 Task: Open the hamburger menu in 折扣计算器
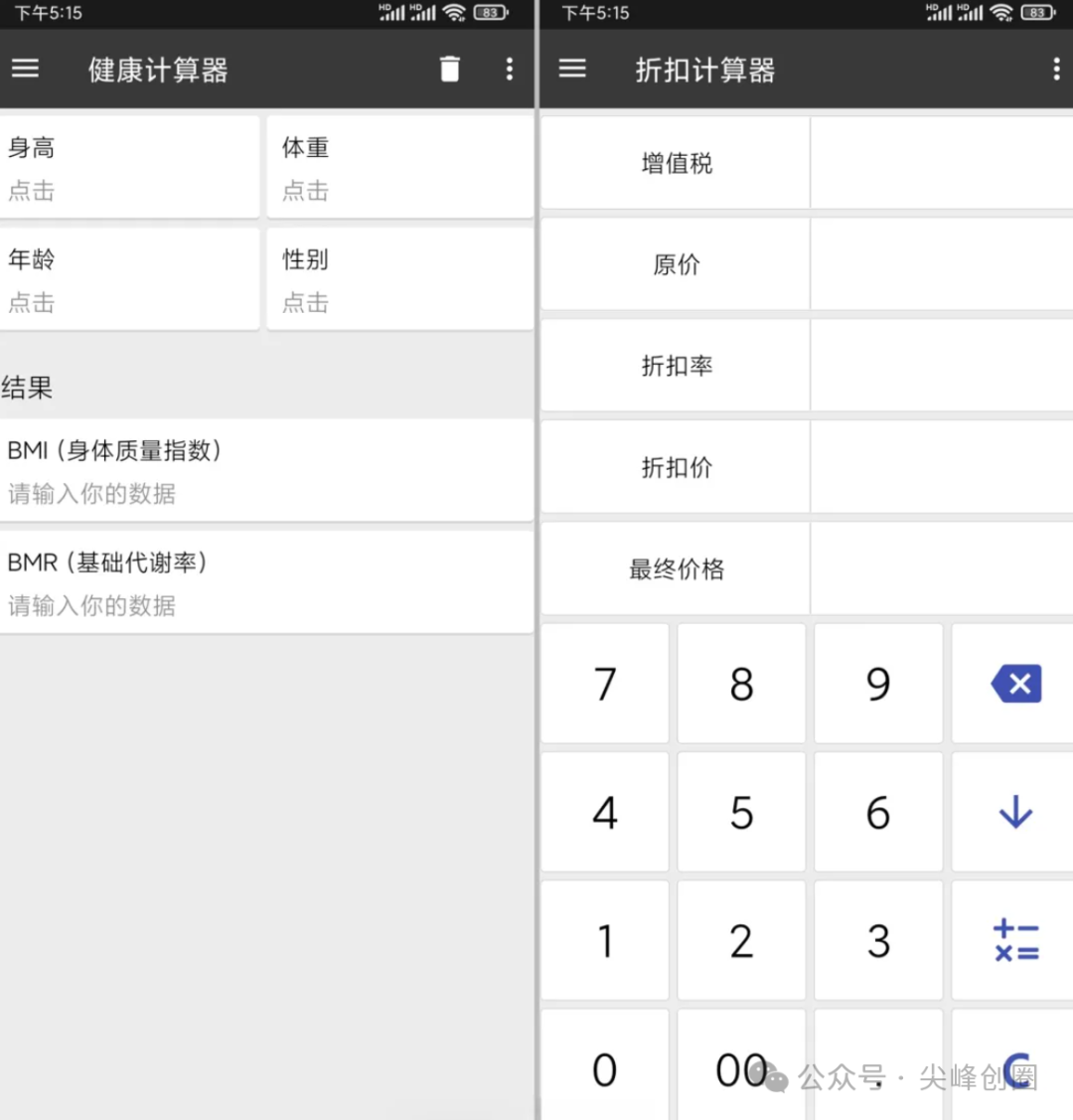[572, 69]
